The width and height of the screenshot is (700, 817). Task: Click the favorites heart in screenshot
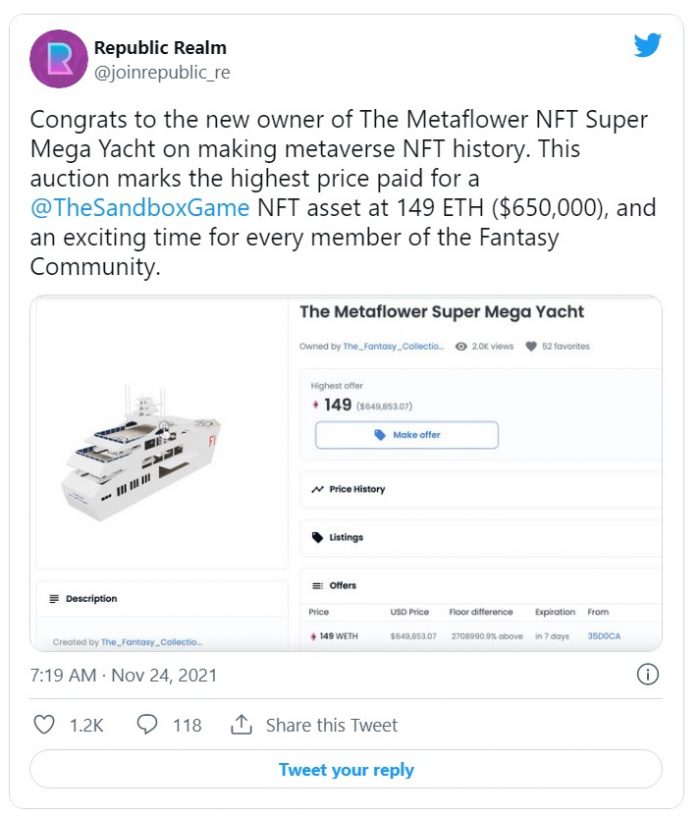[x=532, y=346]
